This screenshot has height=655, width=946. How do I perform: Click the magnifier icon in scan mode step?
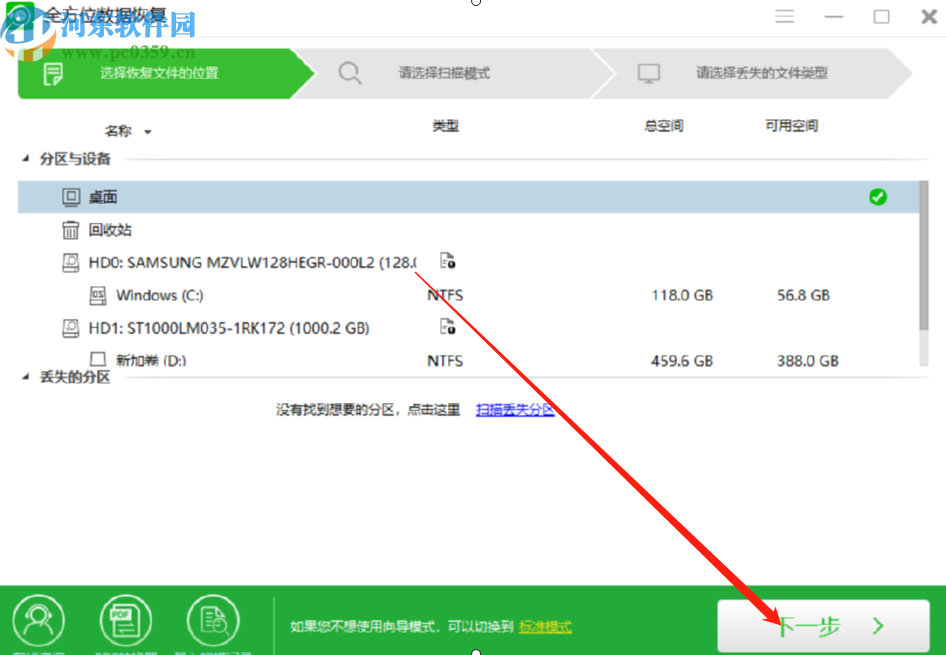(349, 74)
